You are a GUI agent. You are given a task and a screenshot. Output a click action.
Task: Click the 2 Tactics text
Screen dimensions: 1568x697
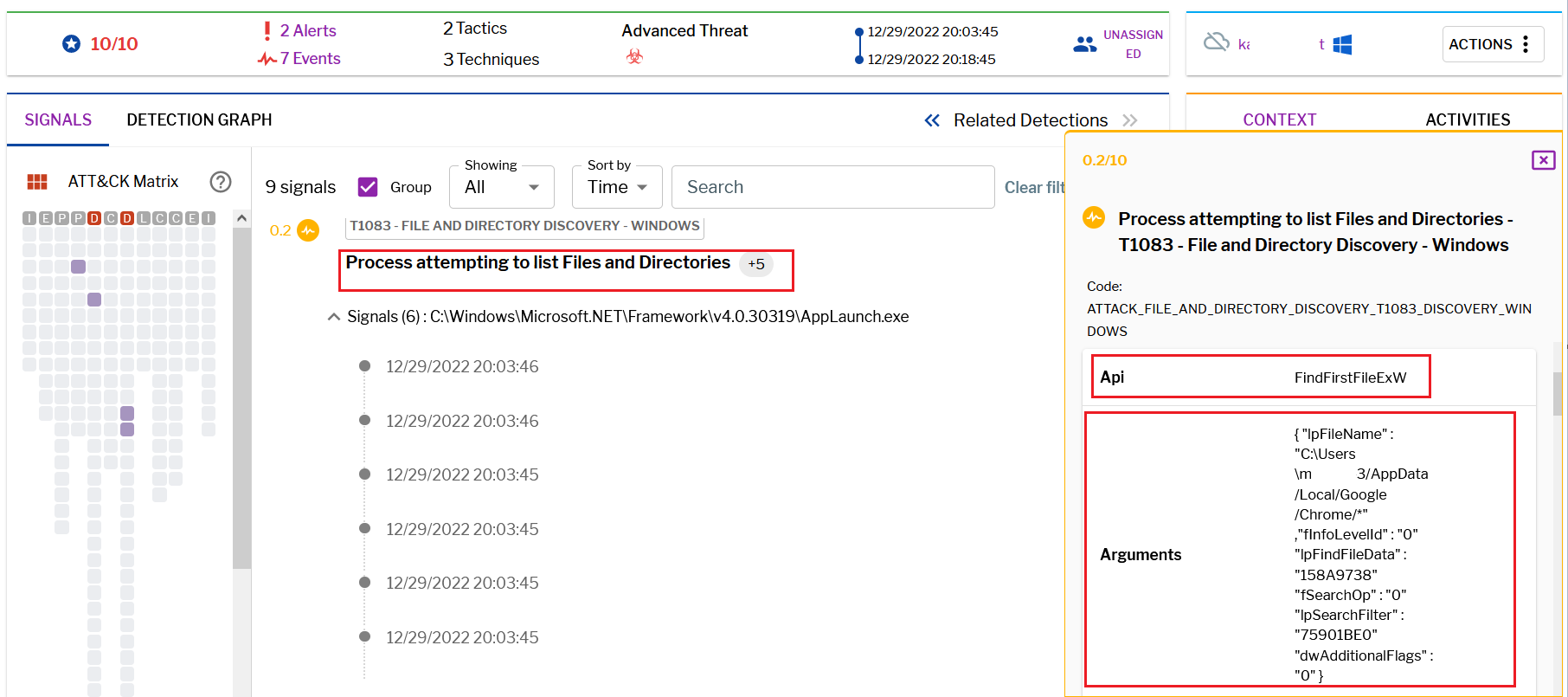coord(475,29)
